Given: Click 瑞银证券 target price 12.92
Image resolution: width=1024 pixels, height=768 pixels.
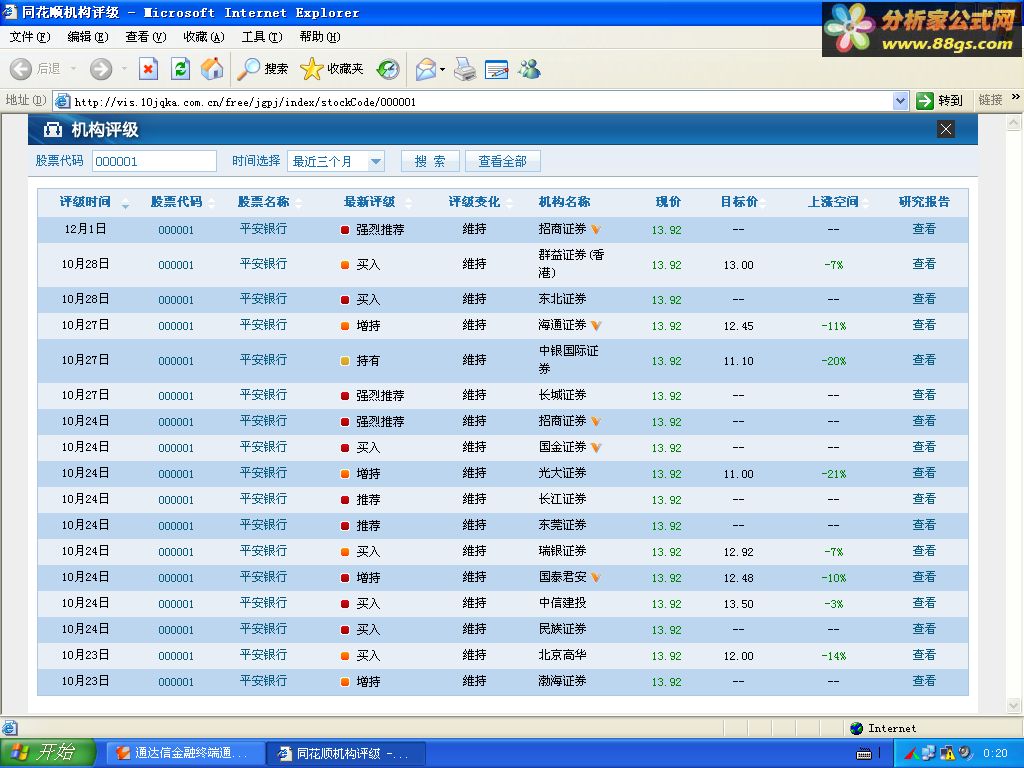Looking at the screenshot, I should 739,552.
